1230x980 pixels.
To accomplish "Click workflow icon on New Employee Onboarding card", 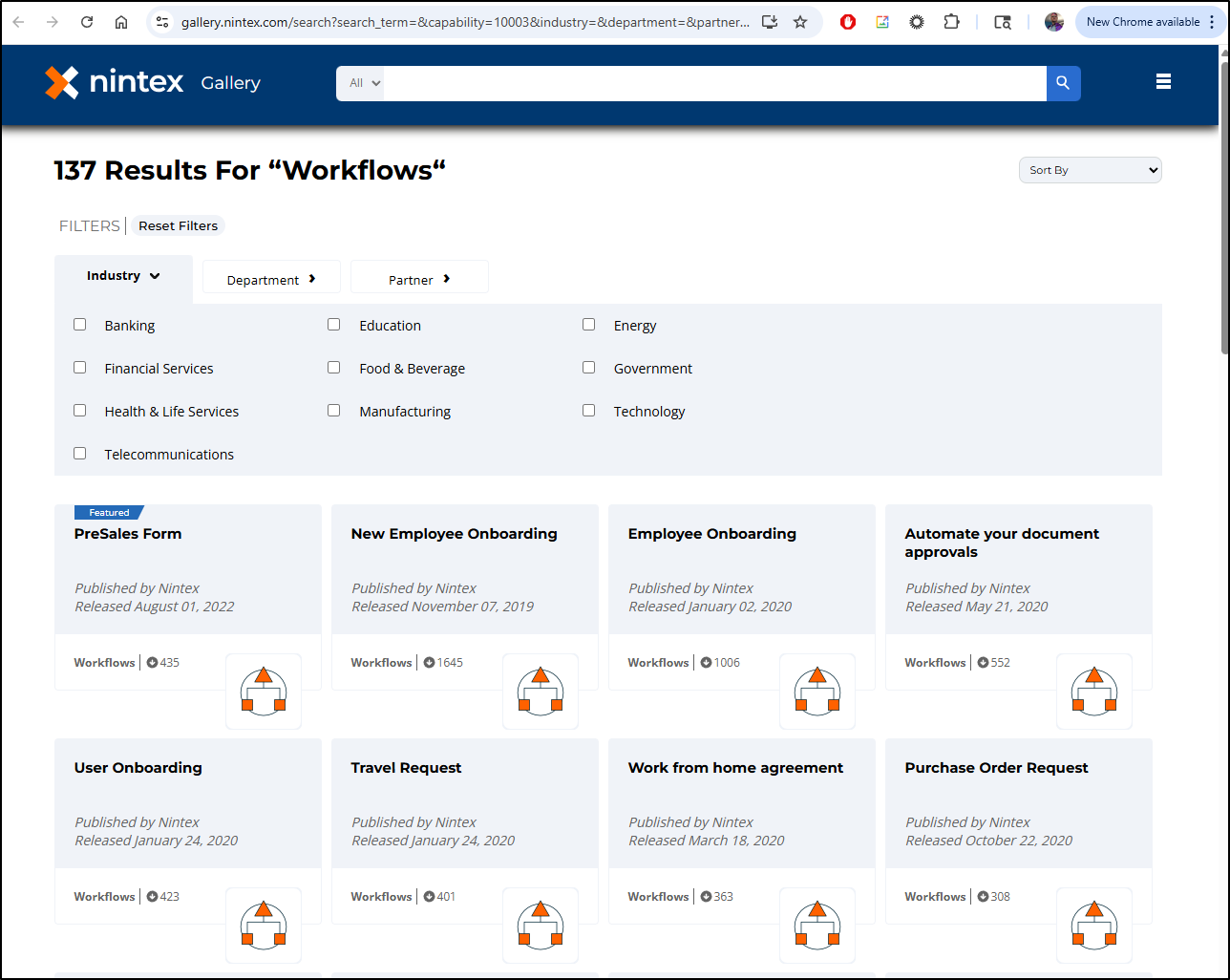I will point(541,692).
